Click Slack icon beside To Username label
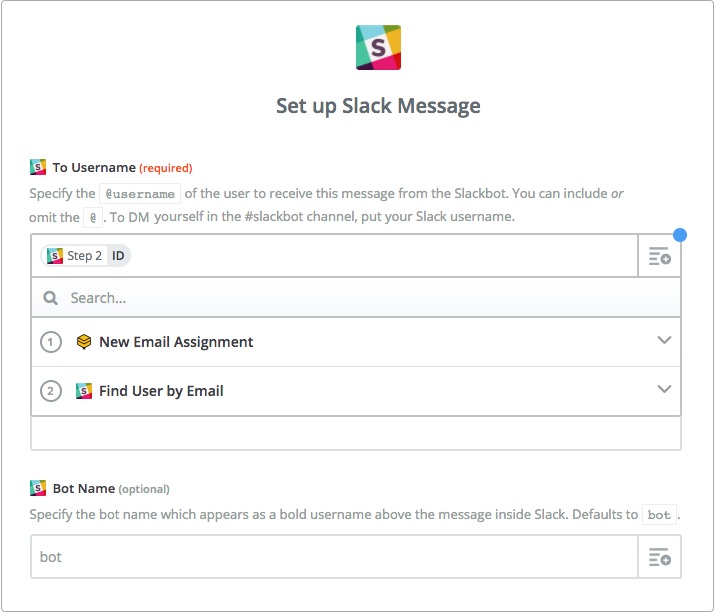 (x=38, y=167)
